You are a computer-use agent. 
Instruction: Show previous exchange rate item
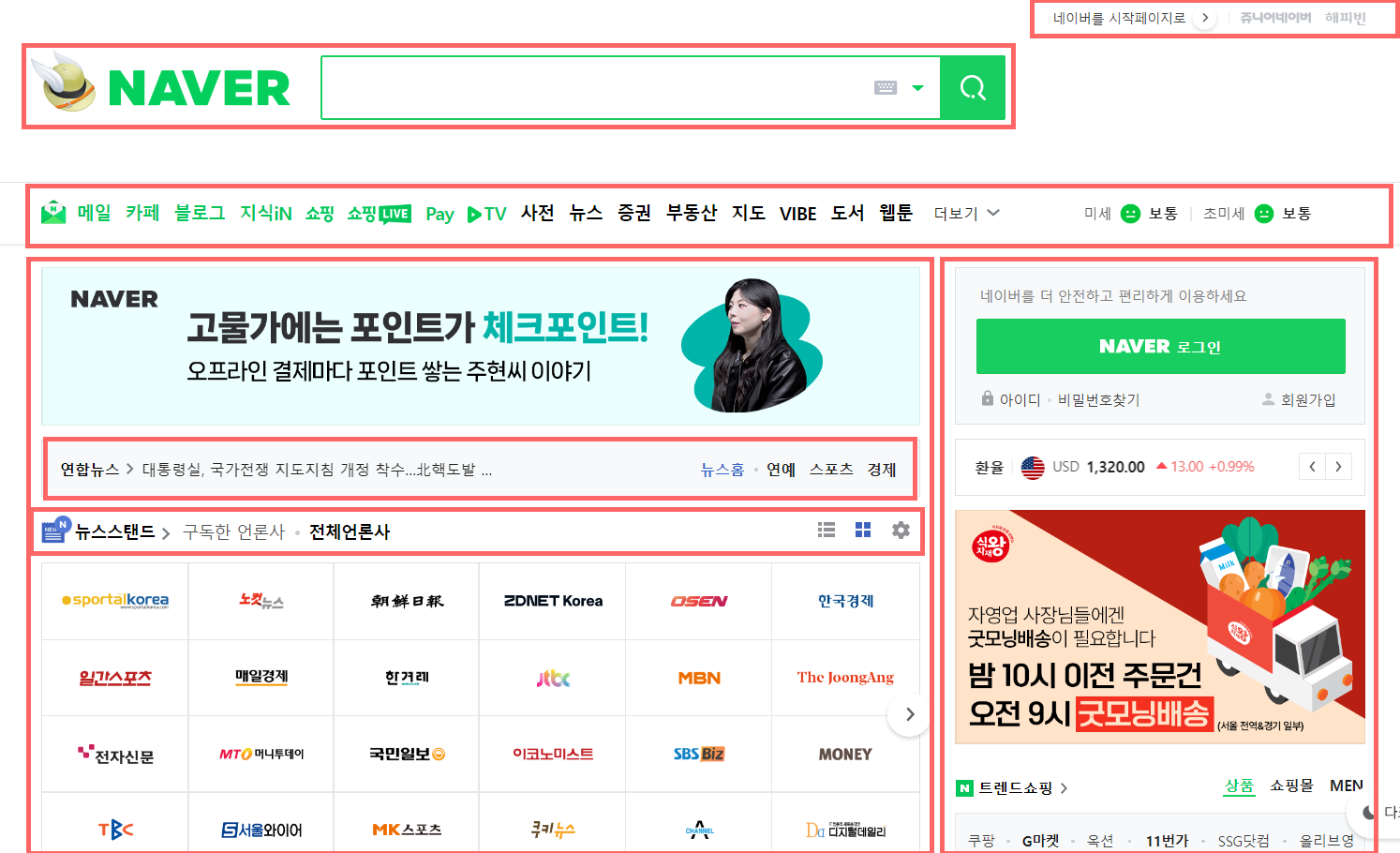pos(1312,466)
